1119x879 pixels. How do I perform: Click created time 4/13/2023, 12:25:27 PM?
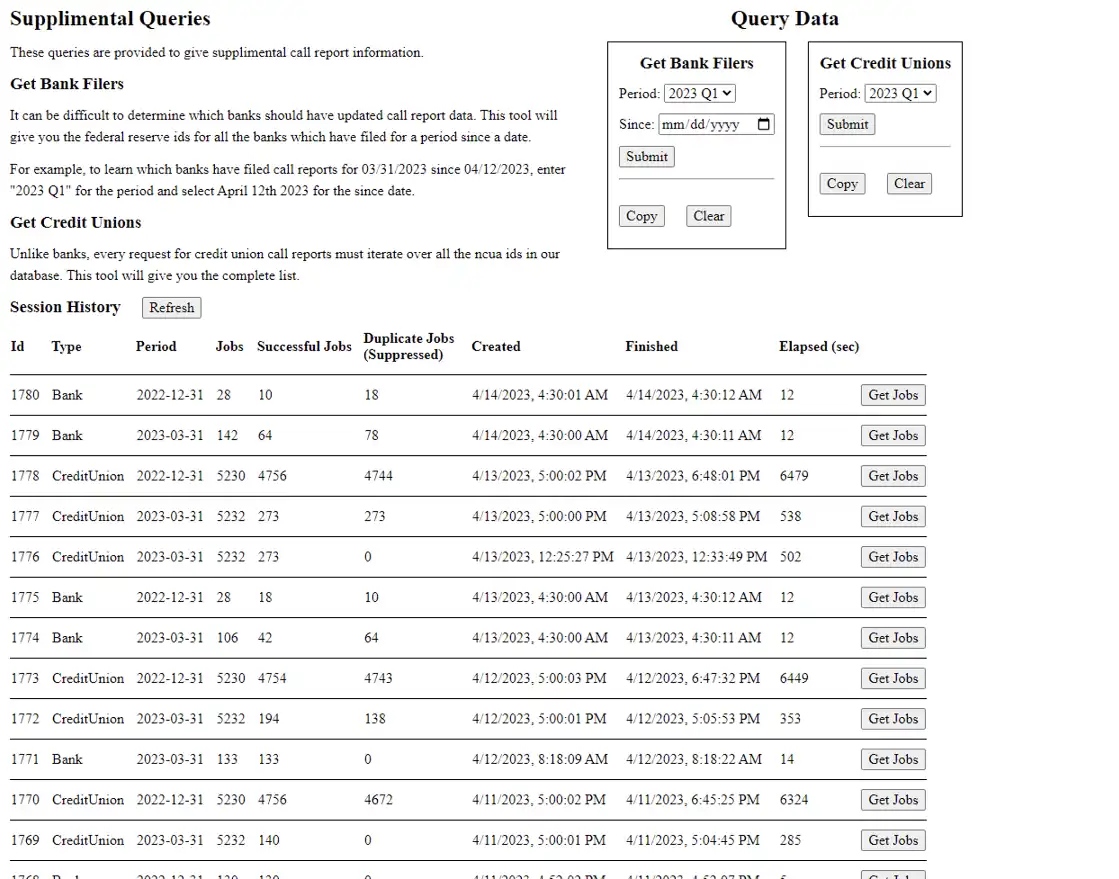click(542, 557)
